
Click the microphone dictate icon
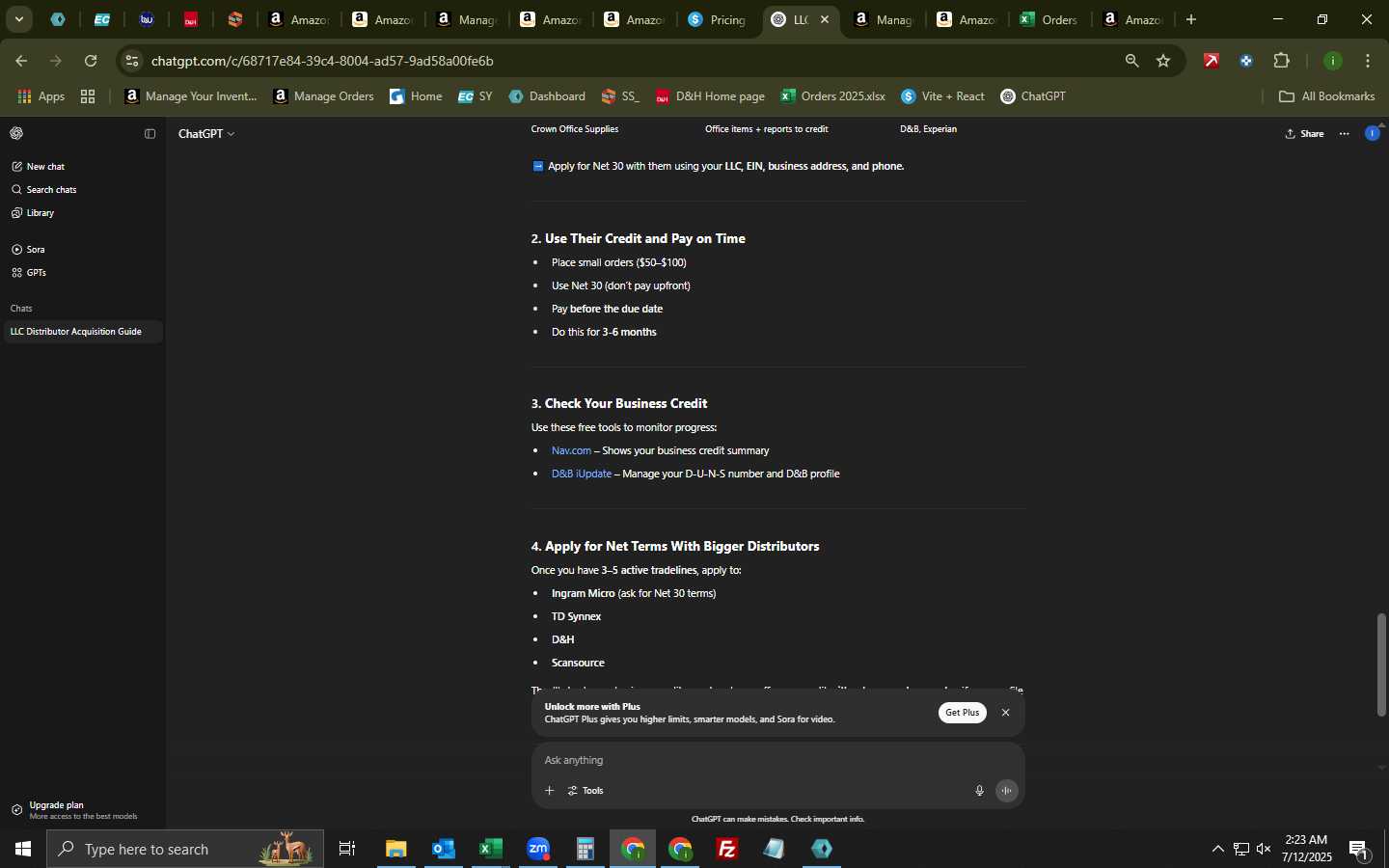[x=979, y=791]
